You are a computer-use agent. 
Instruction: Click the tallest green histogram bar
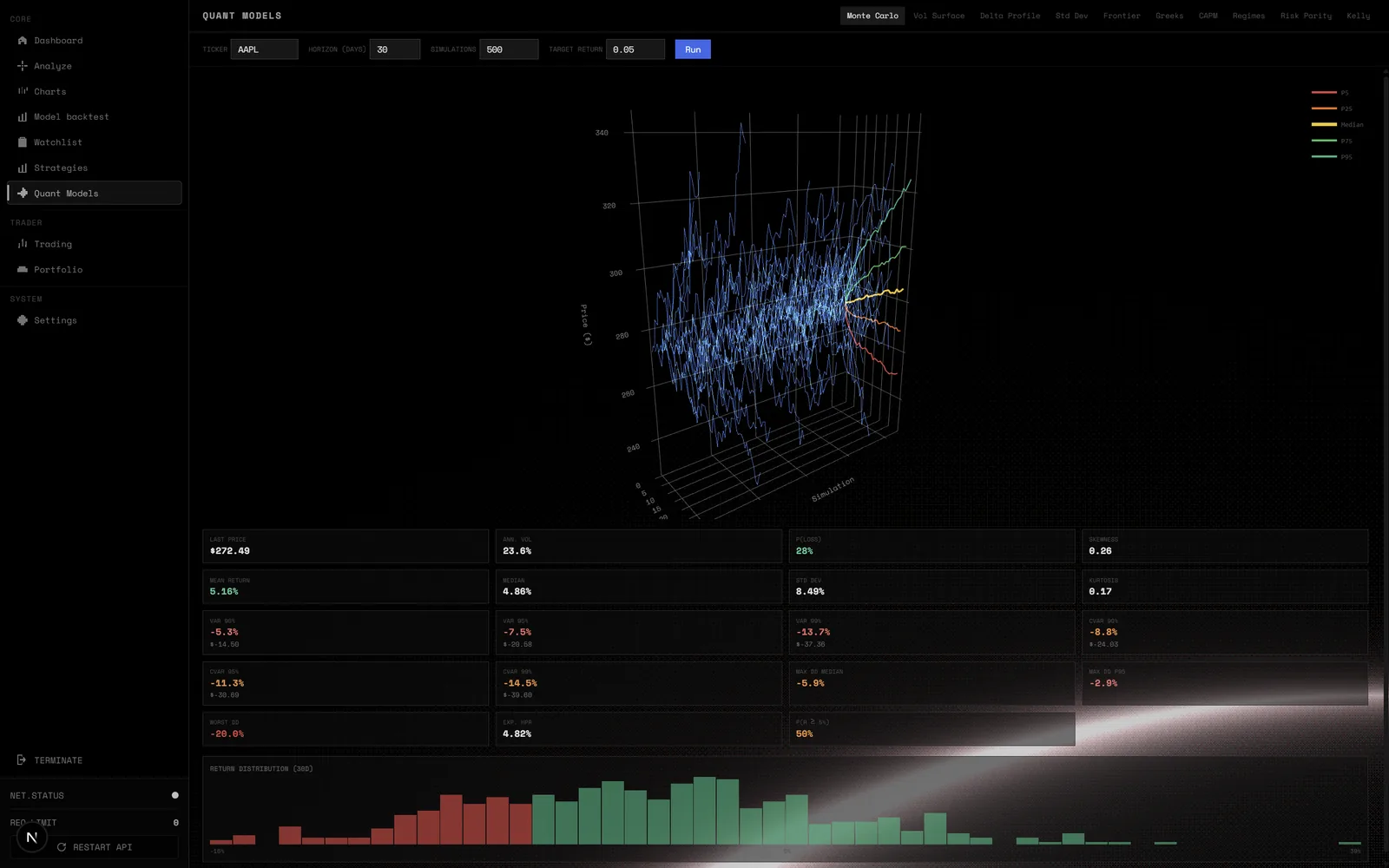(705, 811)
